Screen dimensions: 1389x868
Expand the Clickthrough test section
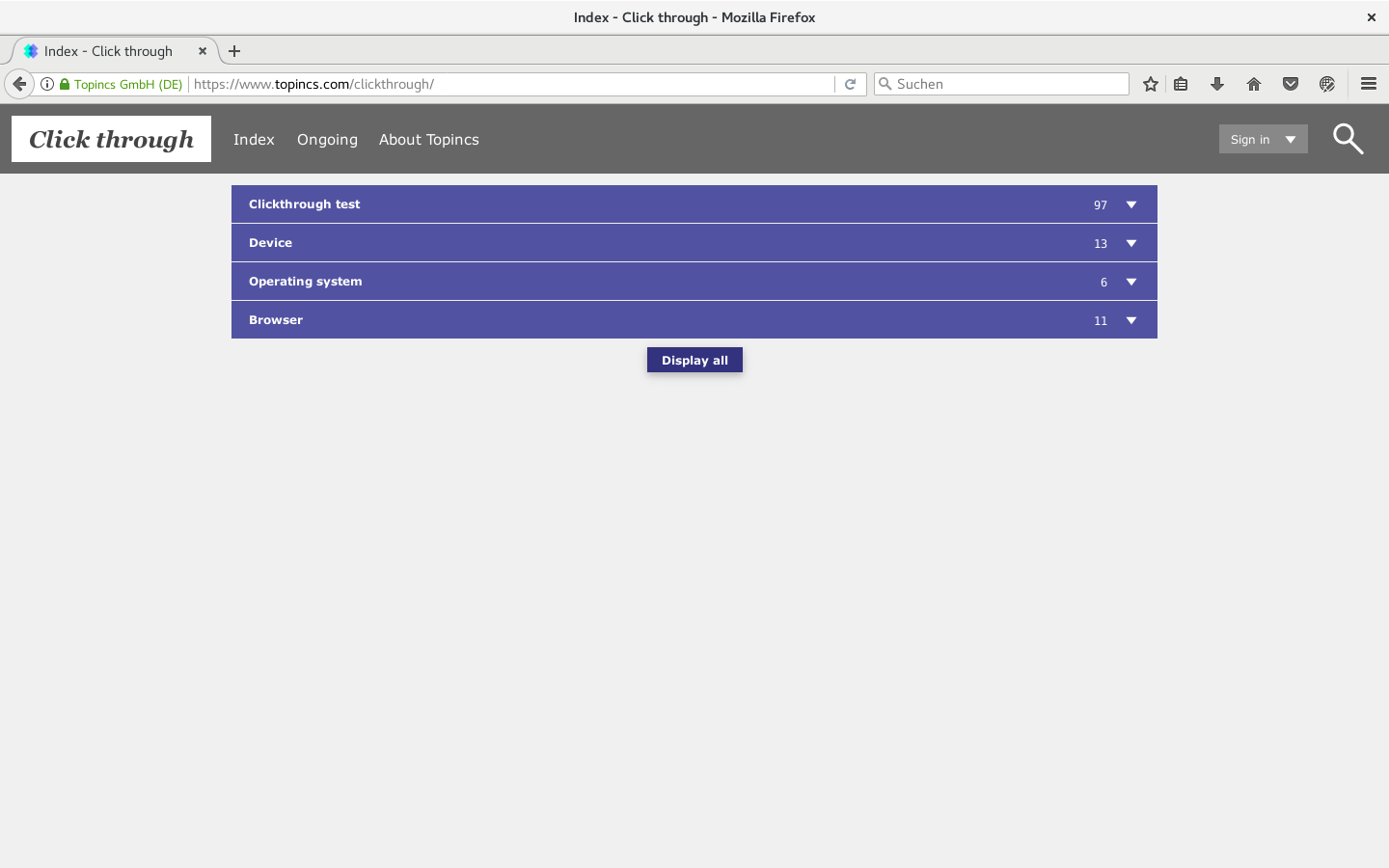1131,204
